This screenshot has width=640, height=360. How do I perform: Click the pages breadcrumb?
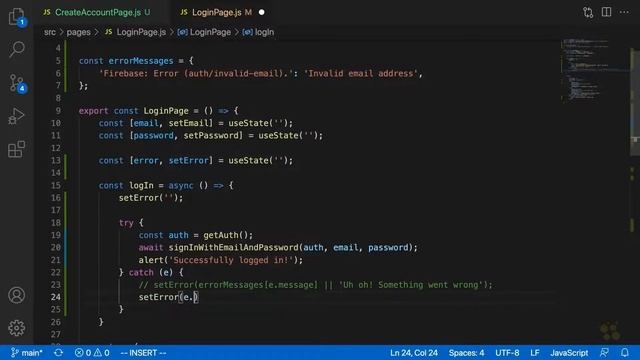click(x=78, y=32)
